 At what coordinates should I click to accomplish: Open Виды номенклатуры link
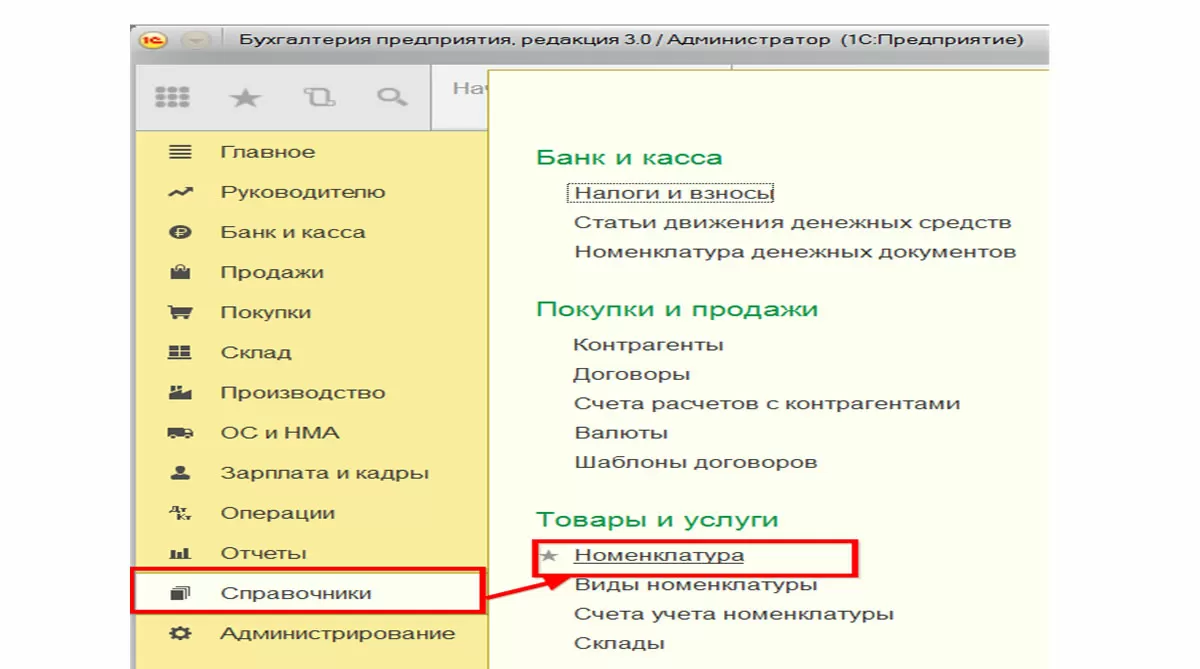click(696, 584)
